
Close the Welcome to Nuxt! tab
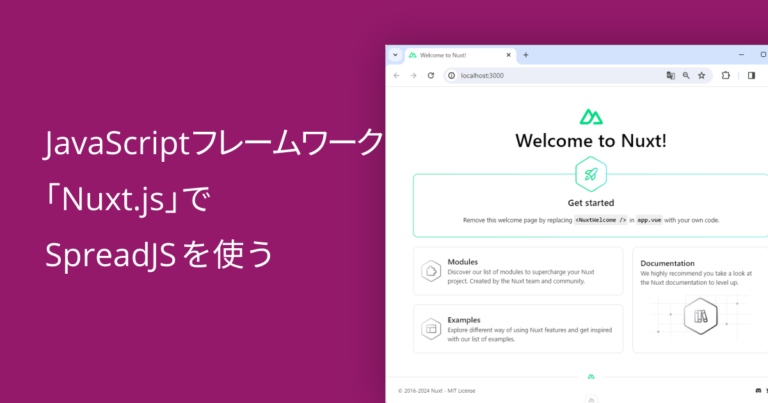pyautogui.click(x=508, y=55)
